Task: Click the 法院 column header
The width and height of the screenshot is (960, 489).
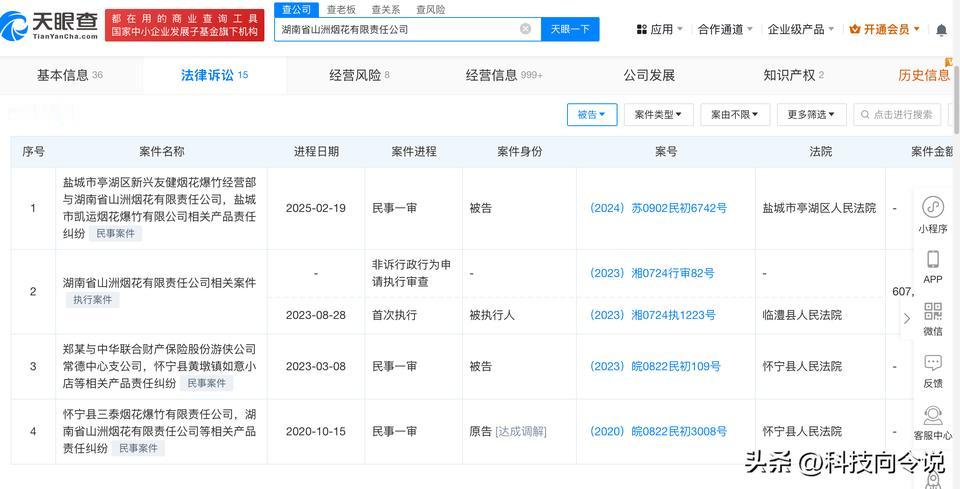Action: coord(820,152)
